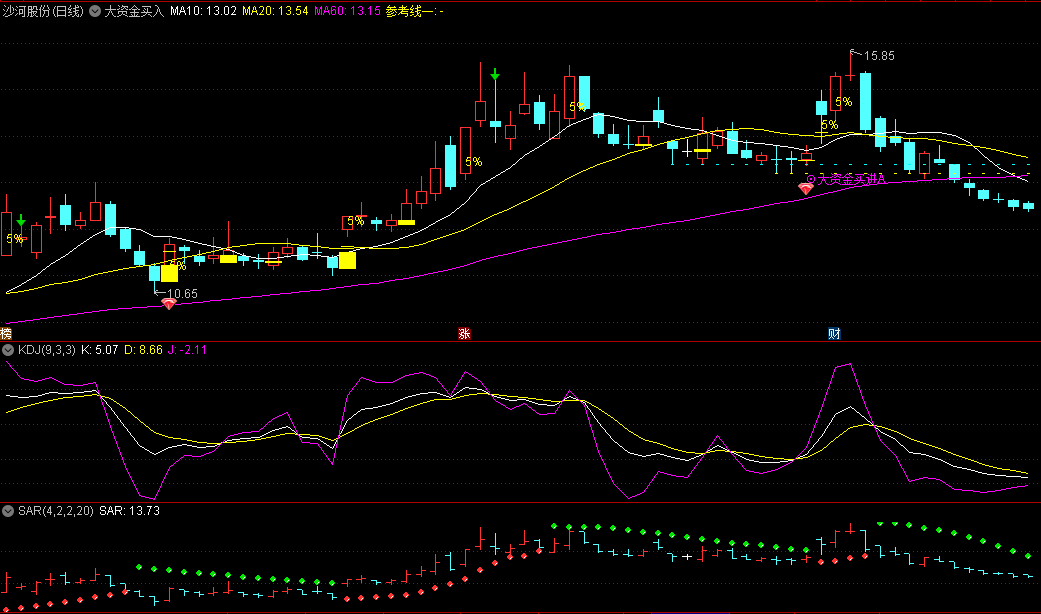
Task: Click the MA20: 13.54 value
Action: 276,11
